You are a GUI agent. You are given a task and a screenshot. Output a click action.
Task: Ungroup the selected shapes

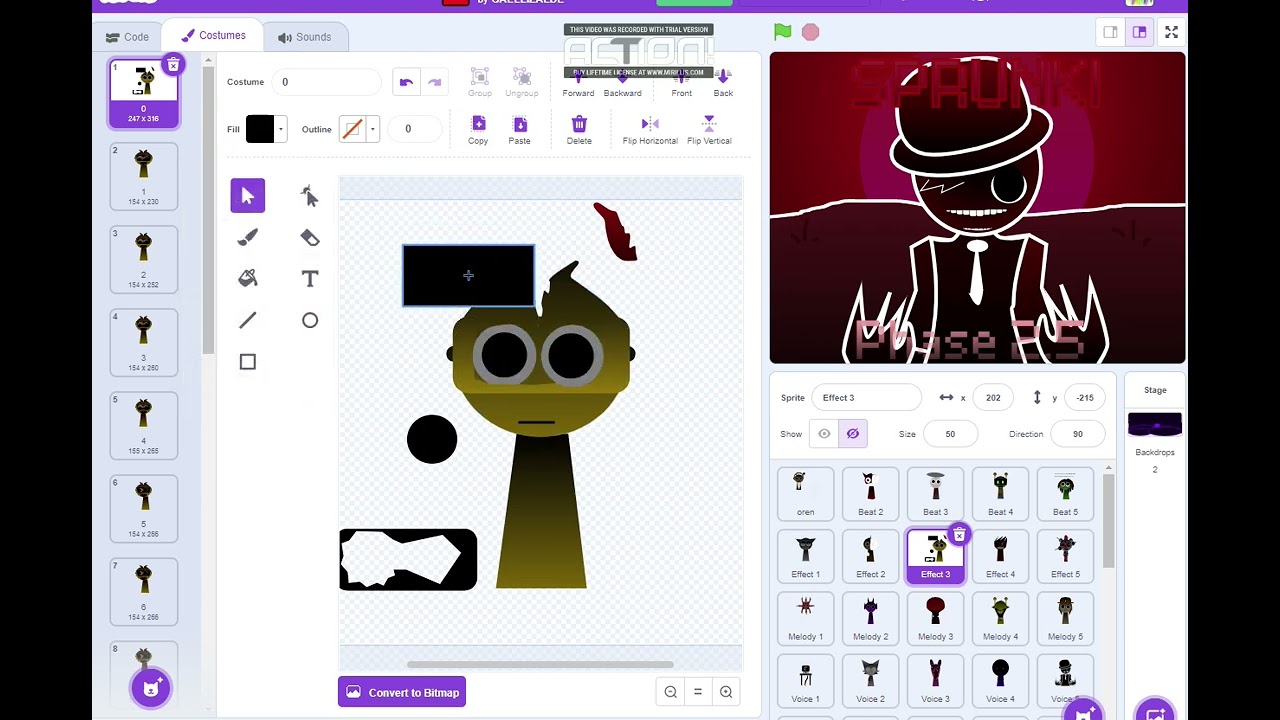[x=521, y=83]
